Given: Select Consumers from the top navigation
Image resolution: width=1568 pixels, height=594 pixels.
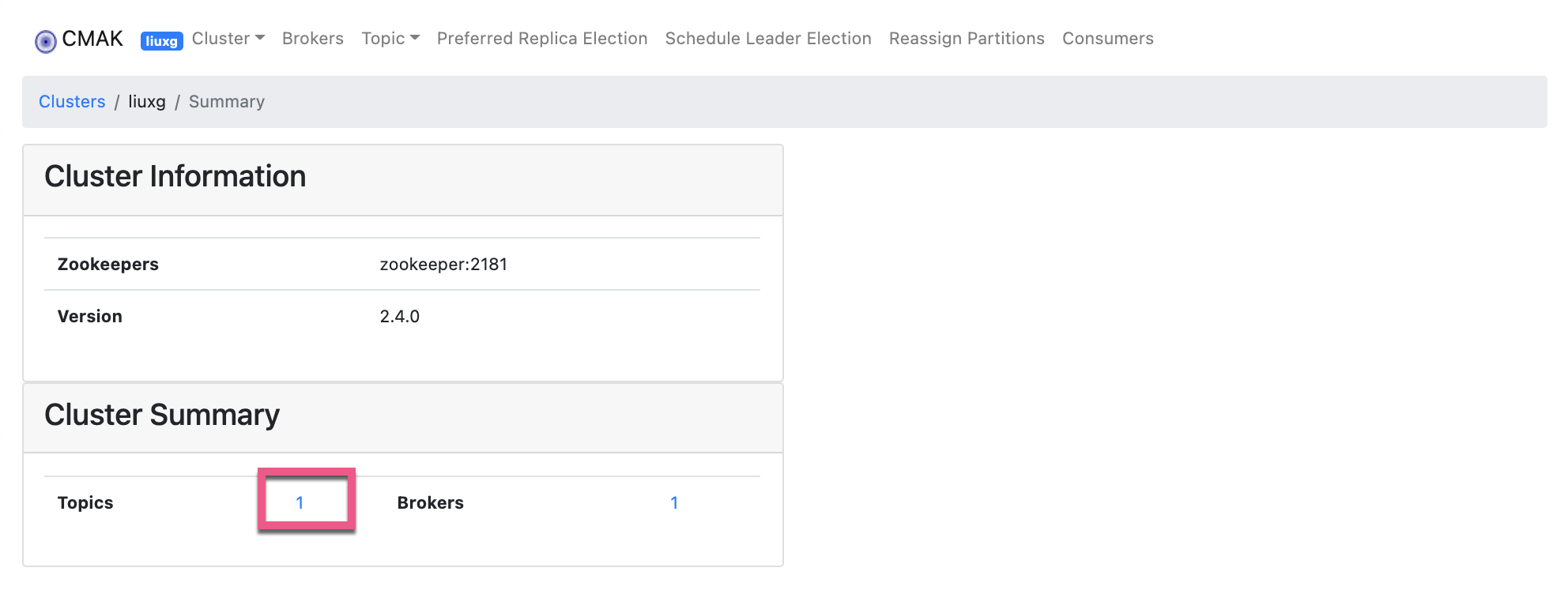Looking at the screenshot, I should pos(1108,38).
